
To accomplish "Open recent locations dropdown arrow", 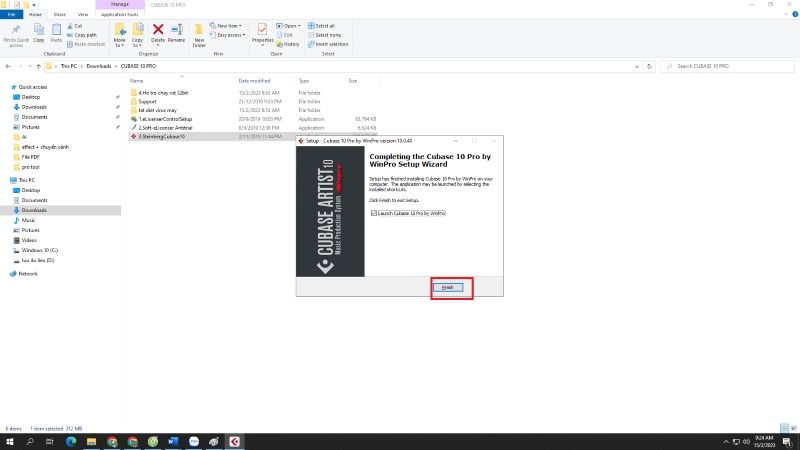I will pyautogui.click(x=30, y=66).
